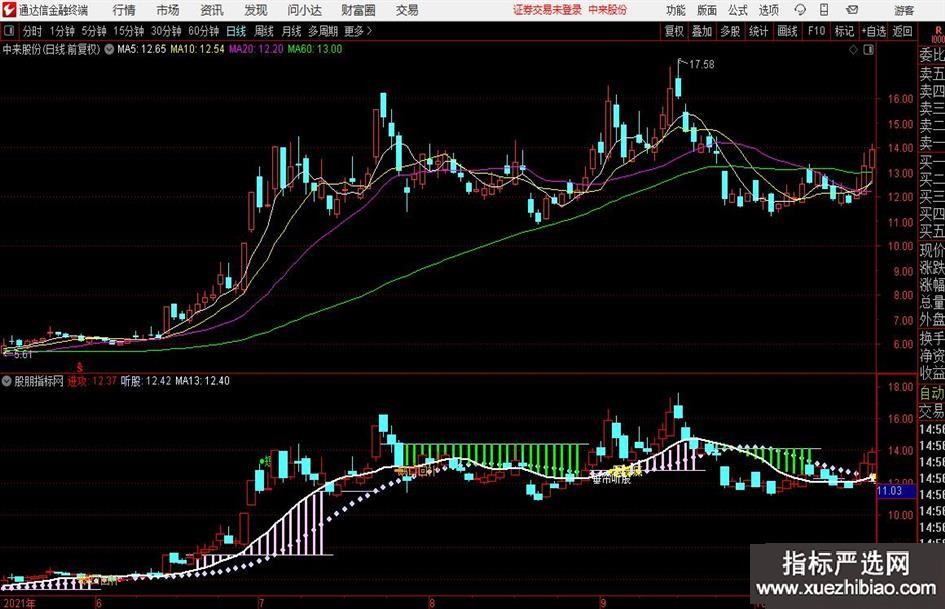This screenshot has width=945, height=609.
Task: Click the MA20: 12.20 label
Action: (256, 49)
